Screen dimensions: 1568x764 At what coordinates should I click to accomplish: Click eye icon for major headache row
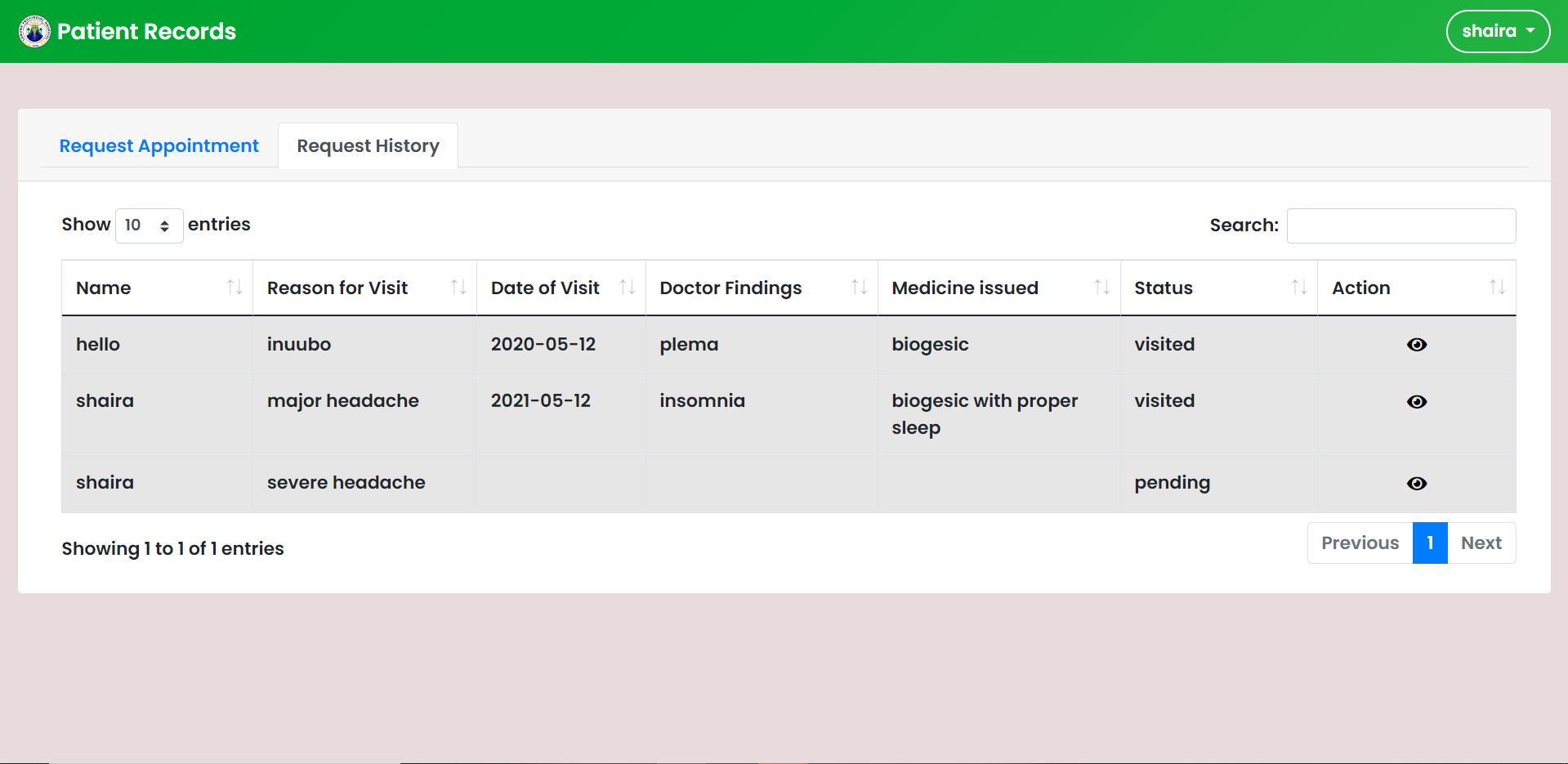1416,402
